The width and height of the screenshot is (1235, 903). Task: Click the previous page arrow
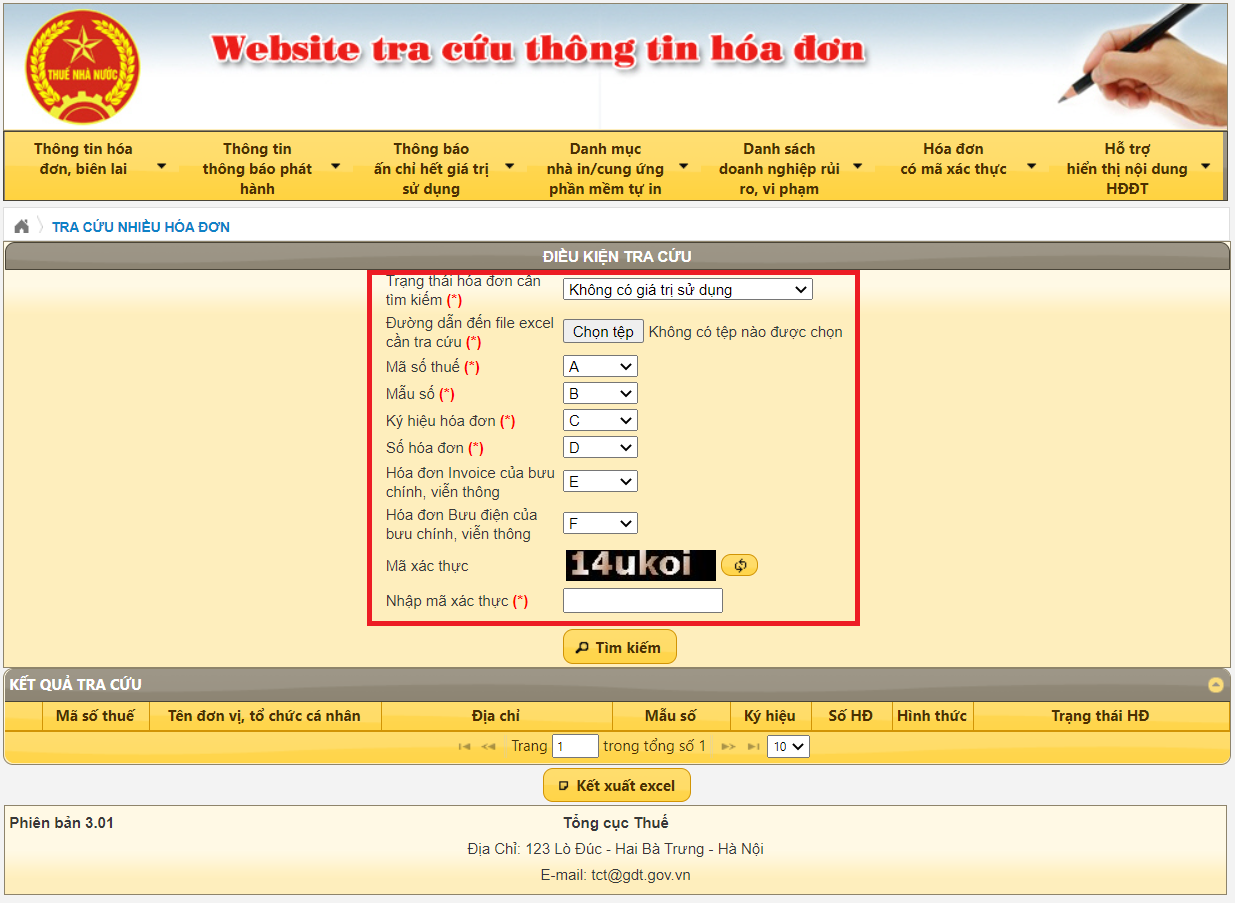[x=486, y=746]
